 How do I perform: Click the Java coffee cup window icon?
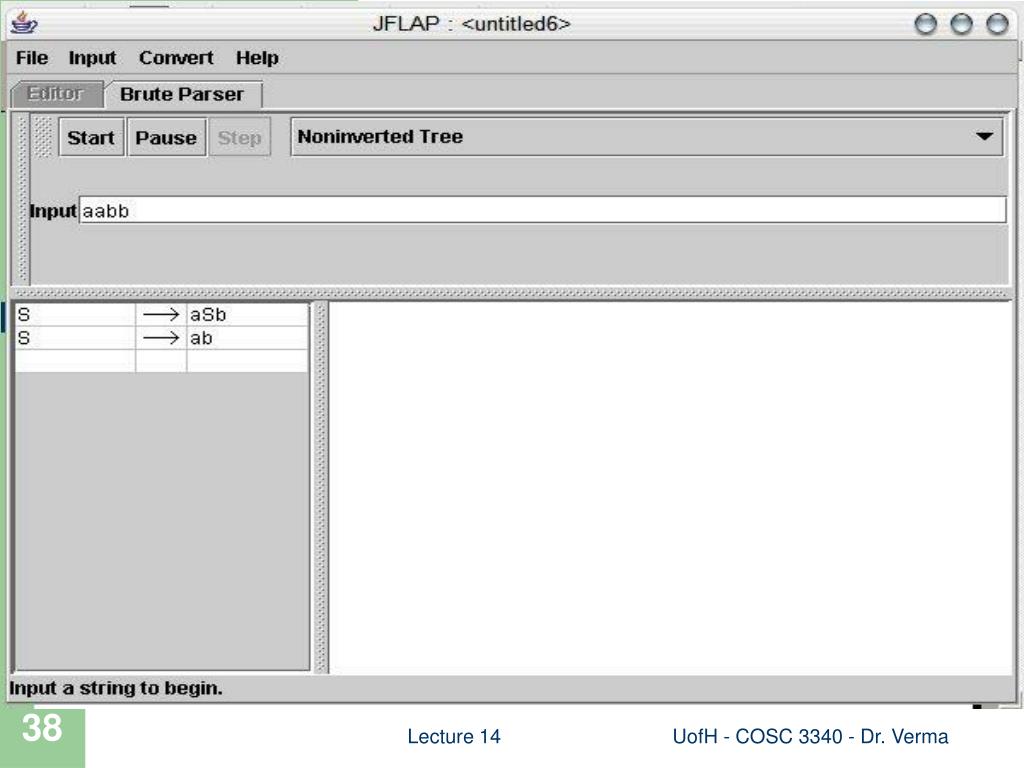[x=24, y=23]
